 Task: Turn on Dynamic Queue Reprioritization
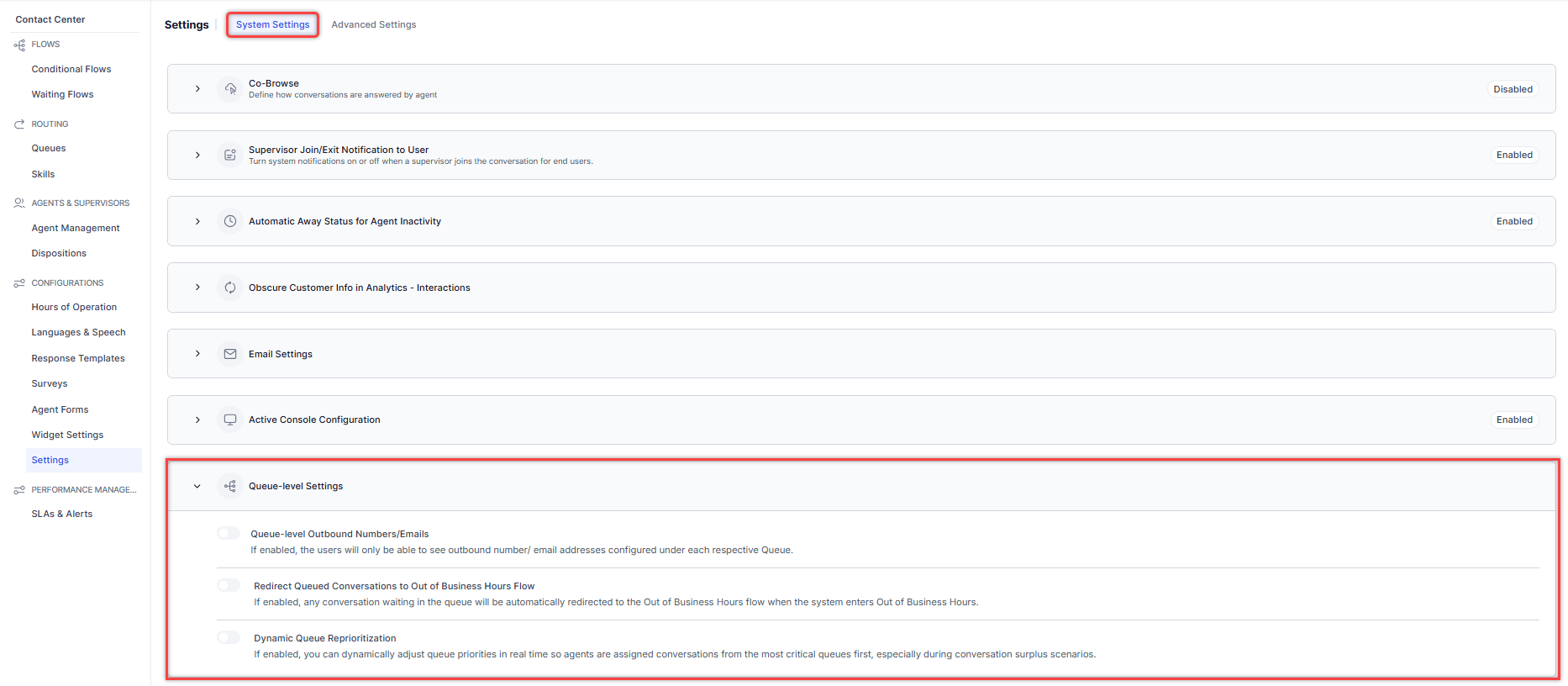[229, 637]
